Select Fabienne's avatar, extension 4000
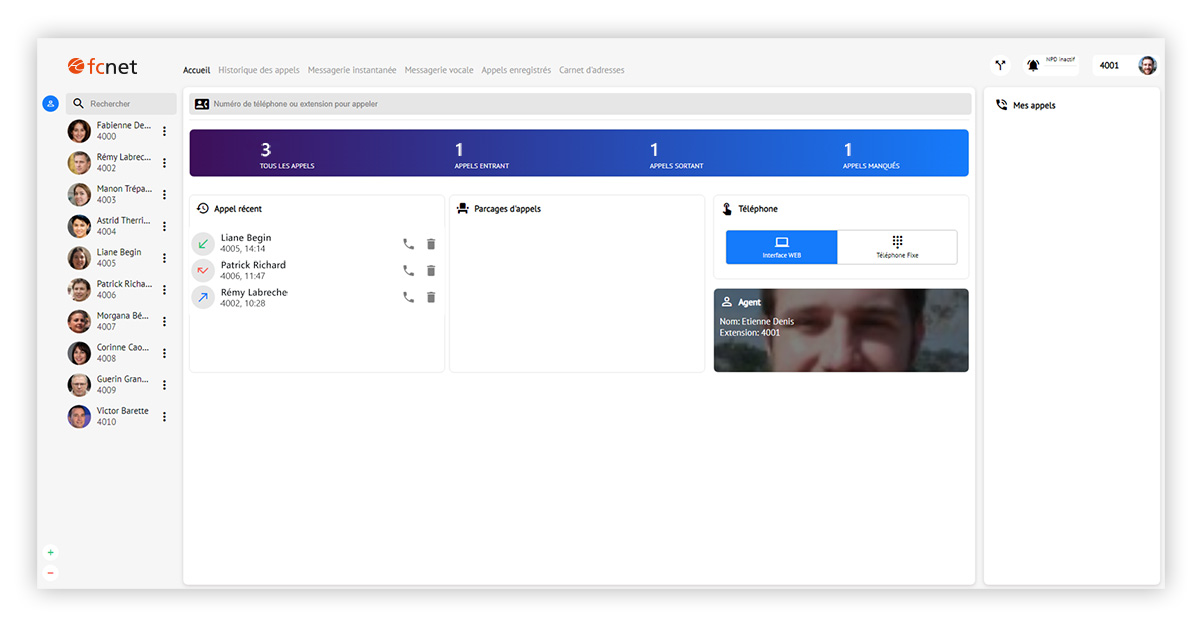 [79, 131]
